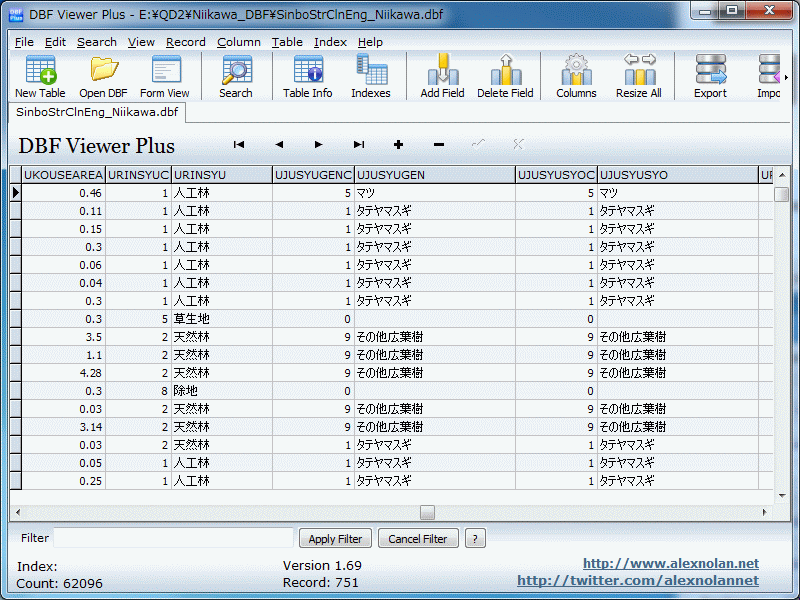
Task: Go to the last record
Action: 359,145
